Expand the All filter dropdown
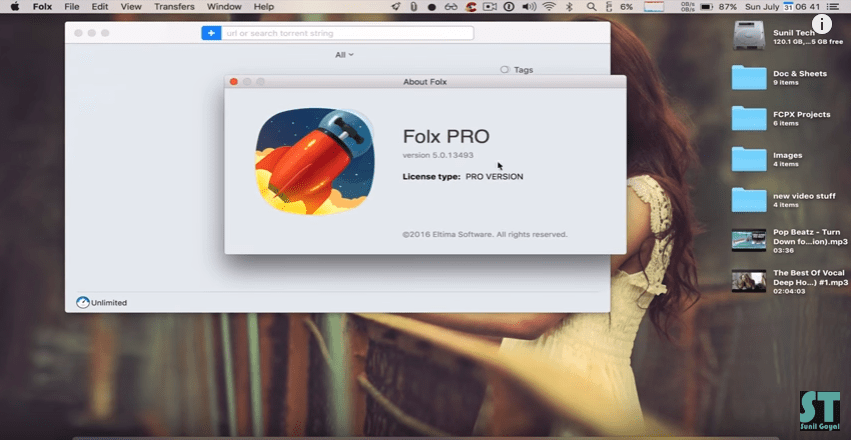The height and width of the screenshot is (440, 851). [344, 55]
